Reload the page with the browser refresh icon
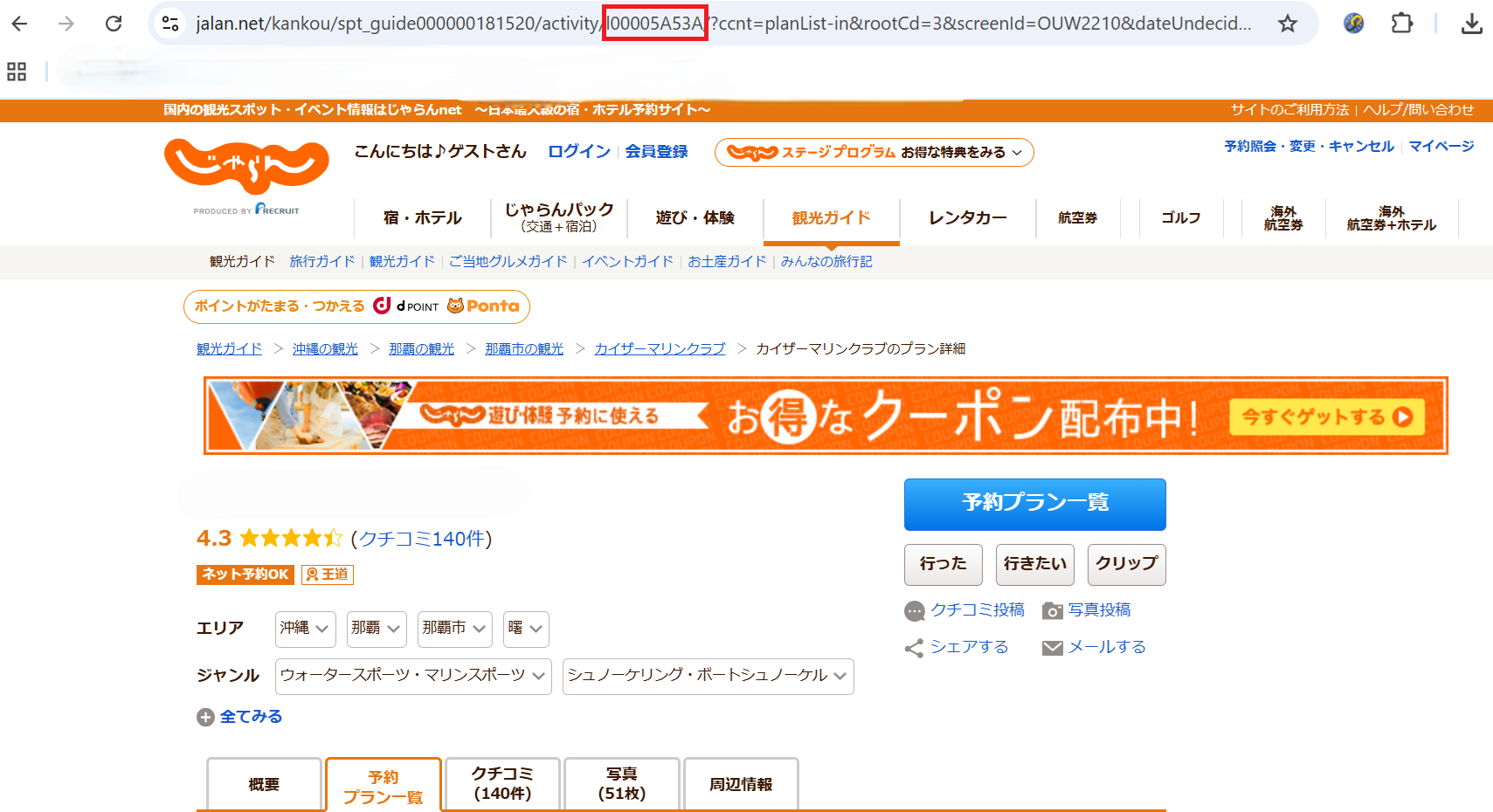The height and width of the screenshot is (812, 1493). [114, 24]
